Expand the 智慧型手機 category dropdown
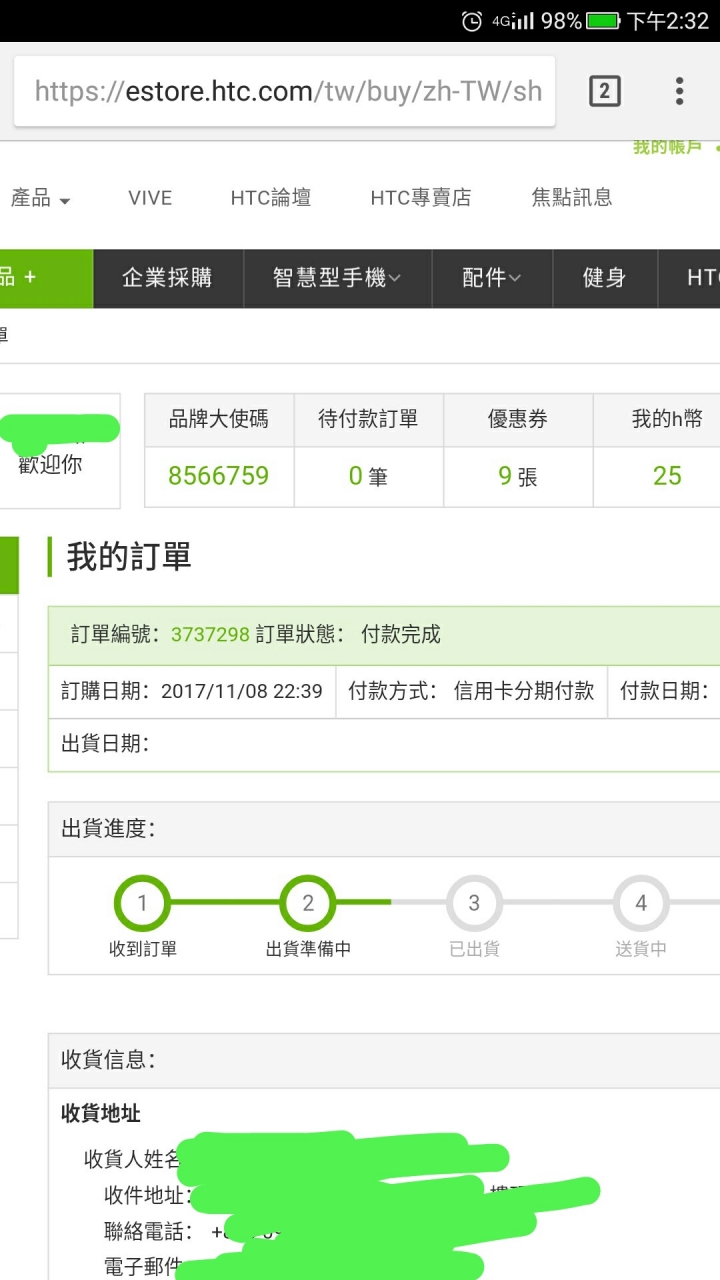 click(338, 278)
